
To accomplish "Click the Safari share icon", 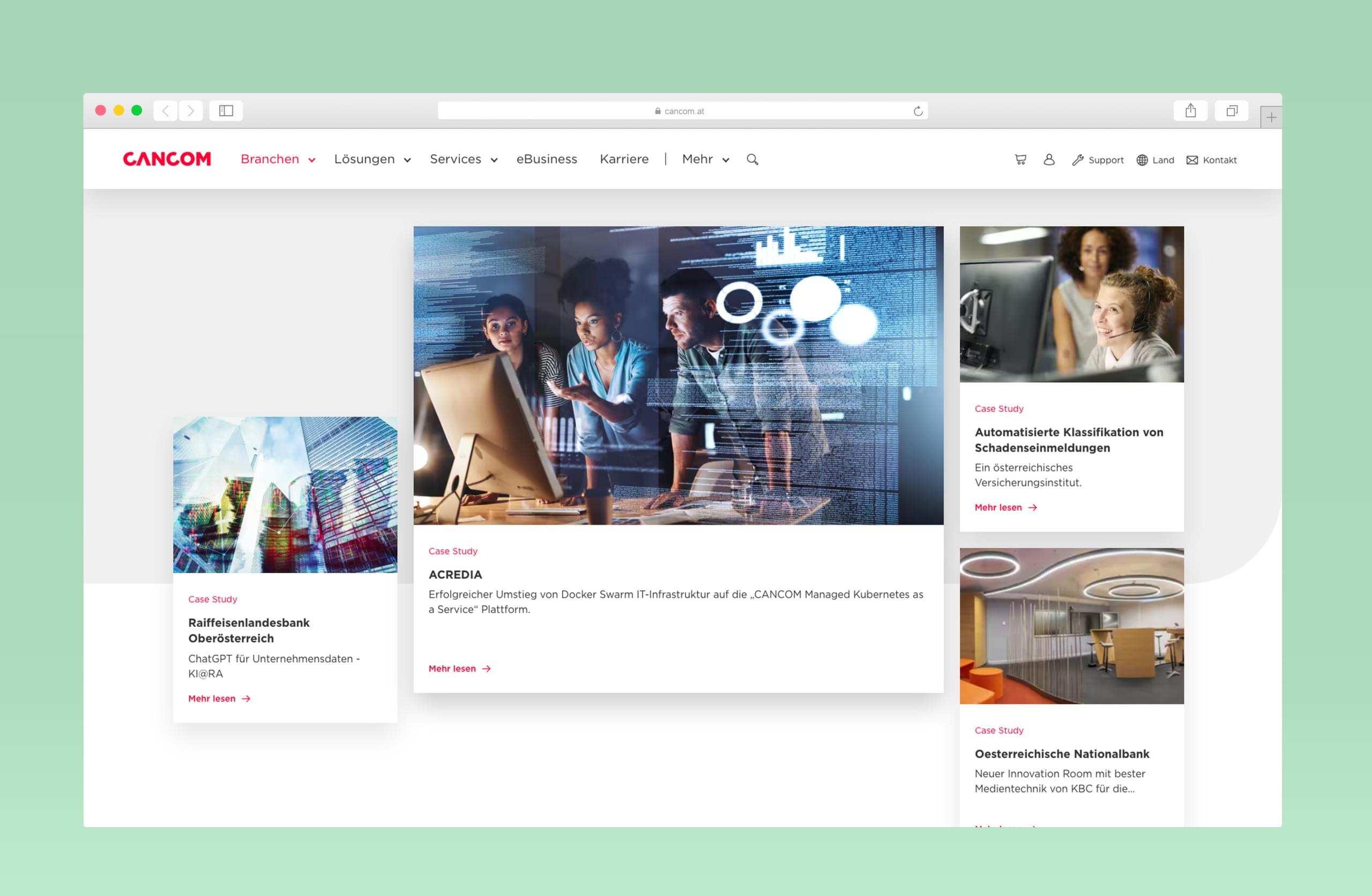I will point(1190,110).
